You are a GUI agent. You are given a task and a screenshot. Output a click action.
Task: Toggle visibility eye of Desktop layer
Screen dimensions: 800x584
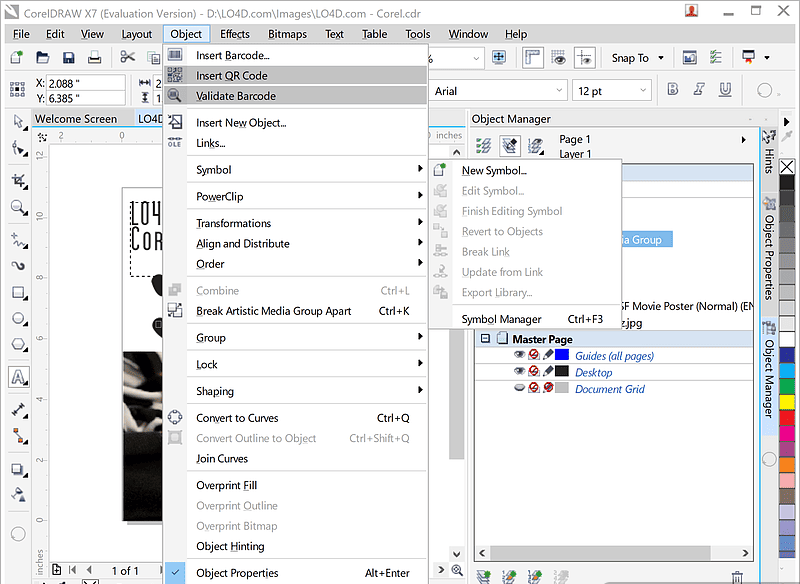tap(519, 371)
